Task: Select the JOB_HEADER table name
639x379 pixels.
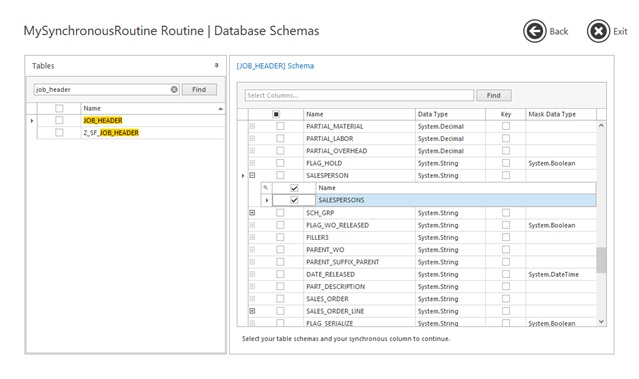Action: (x=103, y=120)
